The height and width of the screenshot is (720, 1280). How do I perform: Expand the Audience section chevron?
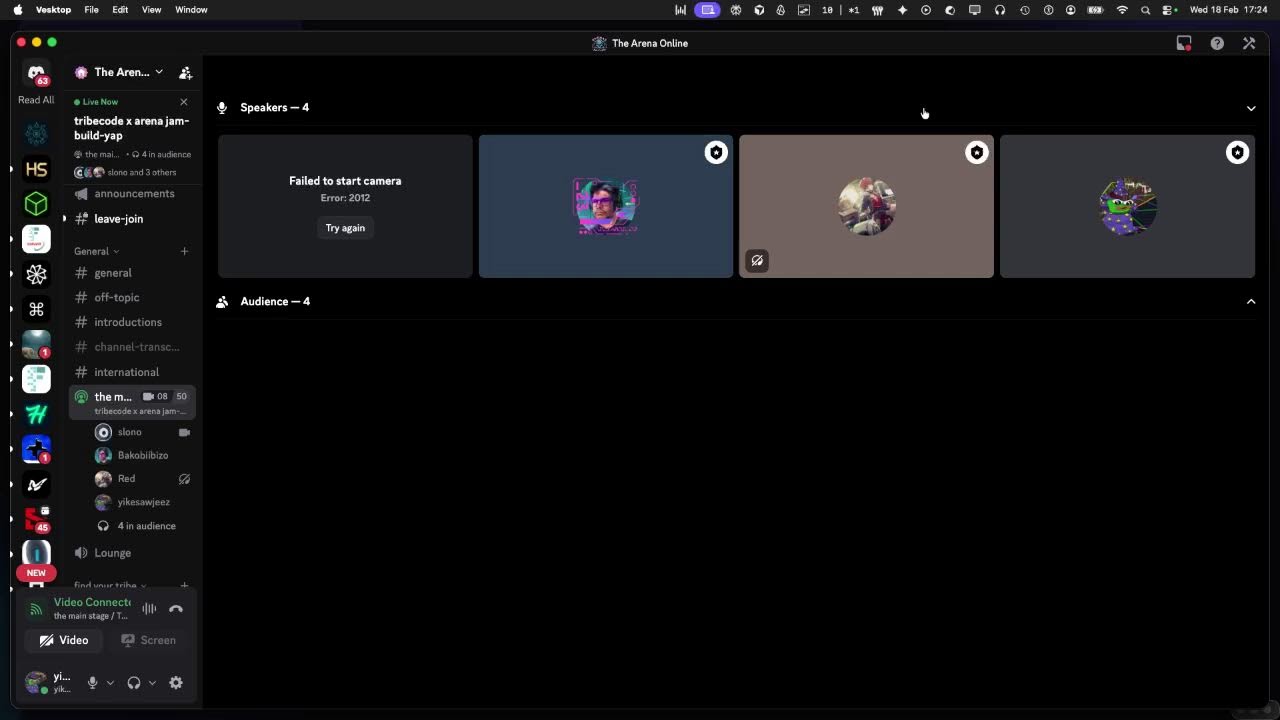point(1251,302)
